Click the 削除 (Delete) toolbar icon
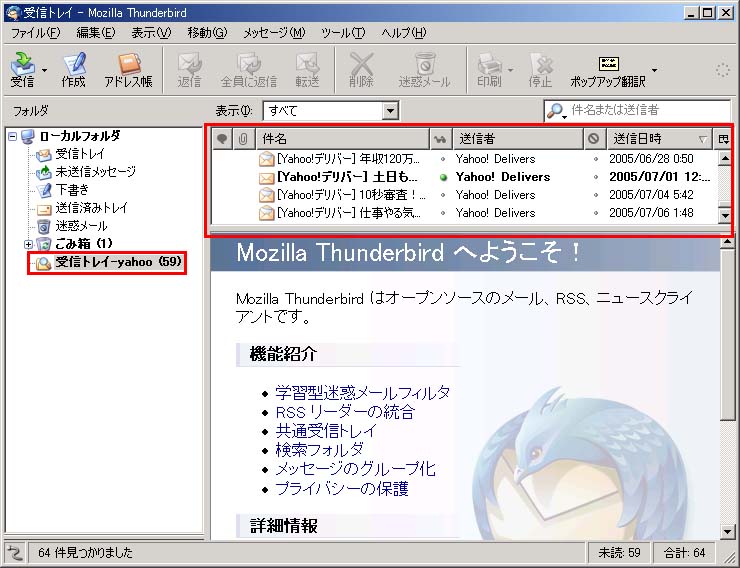 tap(361, 69)
